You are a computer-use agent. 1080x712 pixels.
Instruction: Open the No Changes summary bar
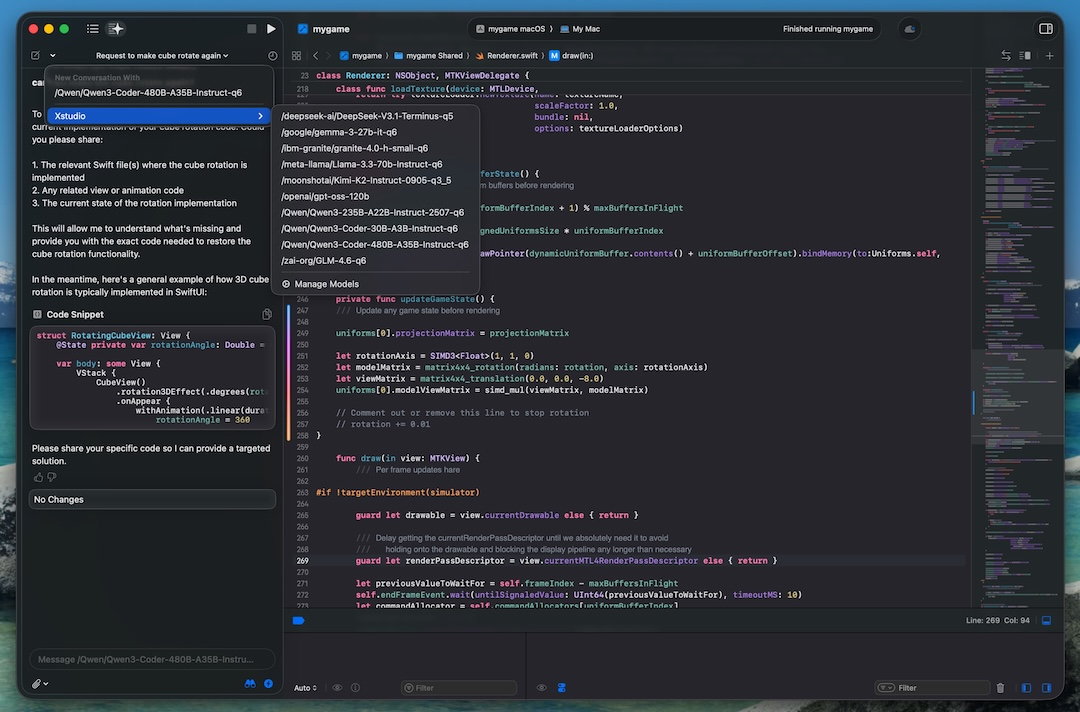pos(152,499)
